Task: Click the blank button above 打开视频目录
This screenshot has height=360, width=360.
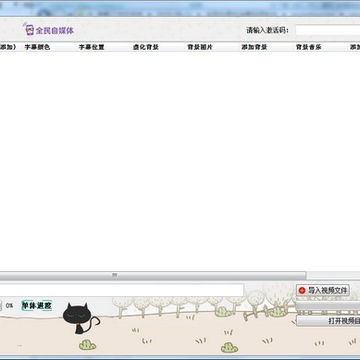Action: (x=328, y=306)
